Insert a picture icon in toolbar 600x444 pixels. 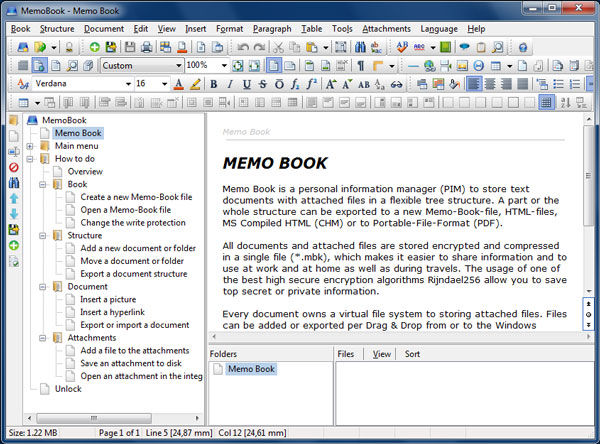462,66
